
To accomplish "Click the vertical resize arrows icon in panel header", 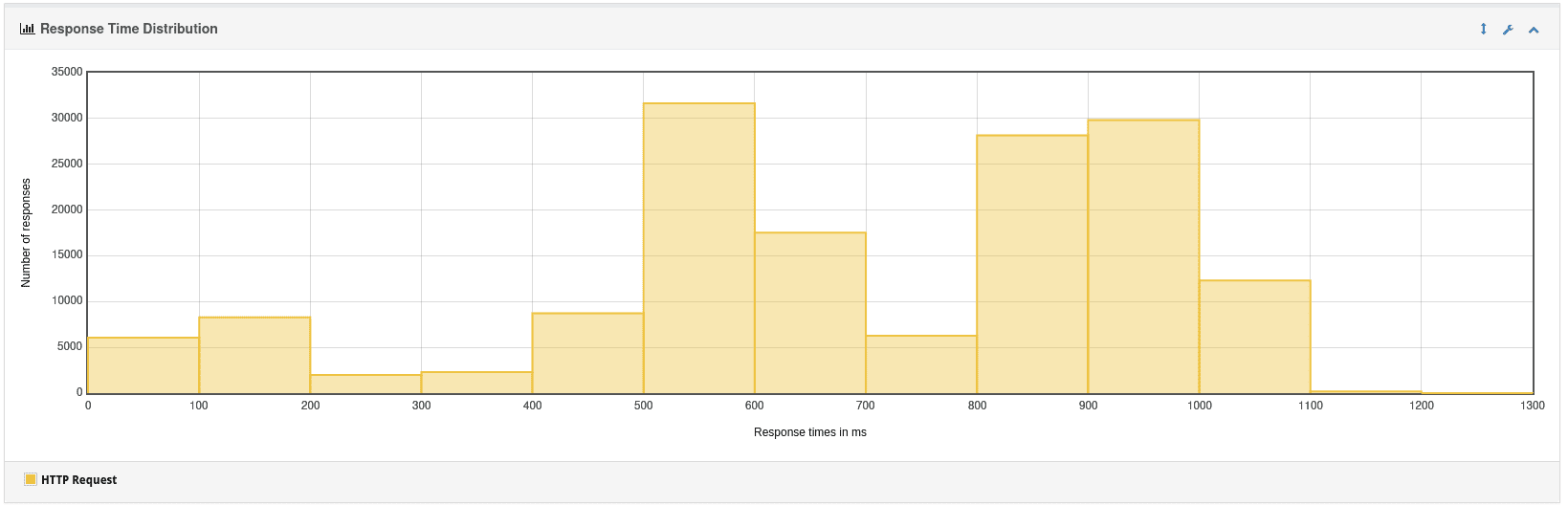I will [x=1484, y=29].
